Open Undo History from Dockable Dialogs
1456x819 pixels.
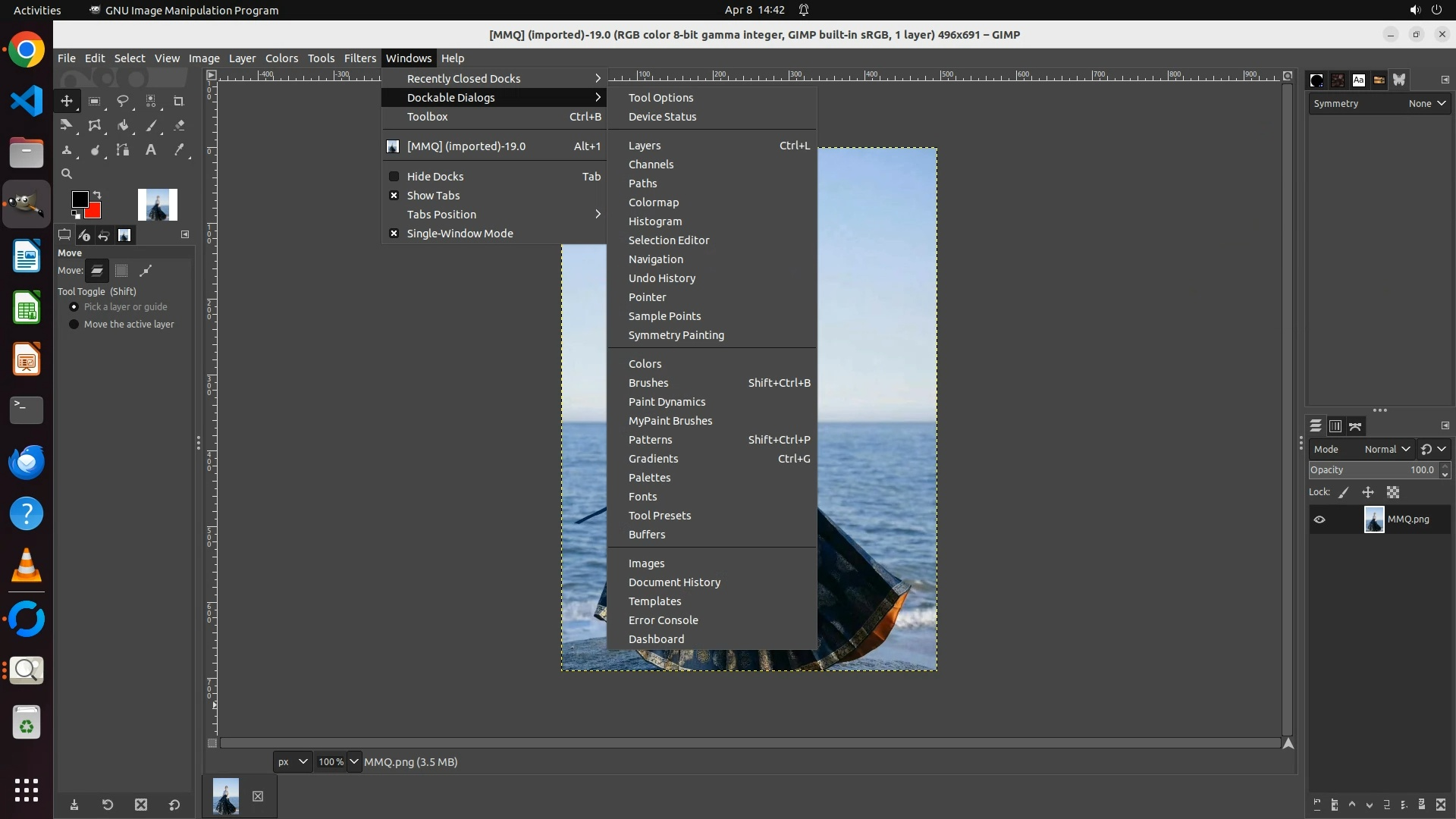[x=662, y=278]
